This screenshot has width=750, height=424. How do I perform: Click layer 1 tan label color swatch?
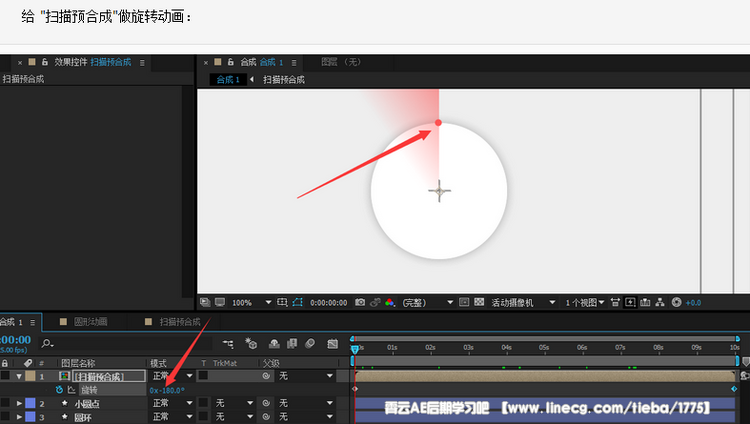(30, 376)
